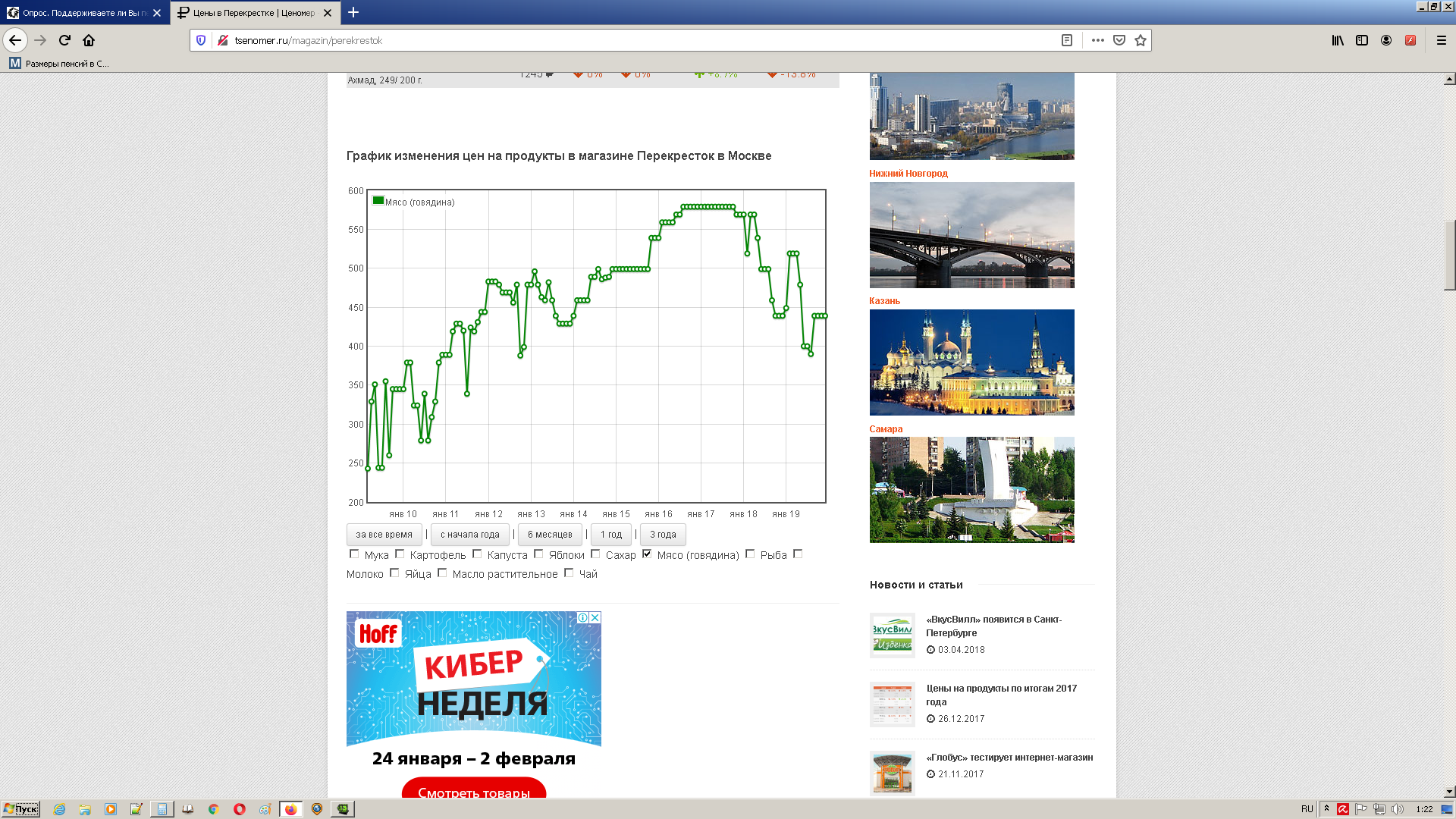This screenshot has height=819, width=1456.
Task: Open Paint from the taskbar
Action: click(265, 809)
